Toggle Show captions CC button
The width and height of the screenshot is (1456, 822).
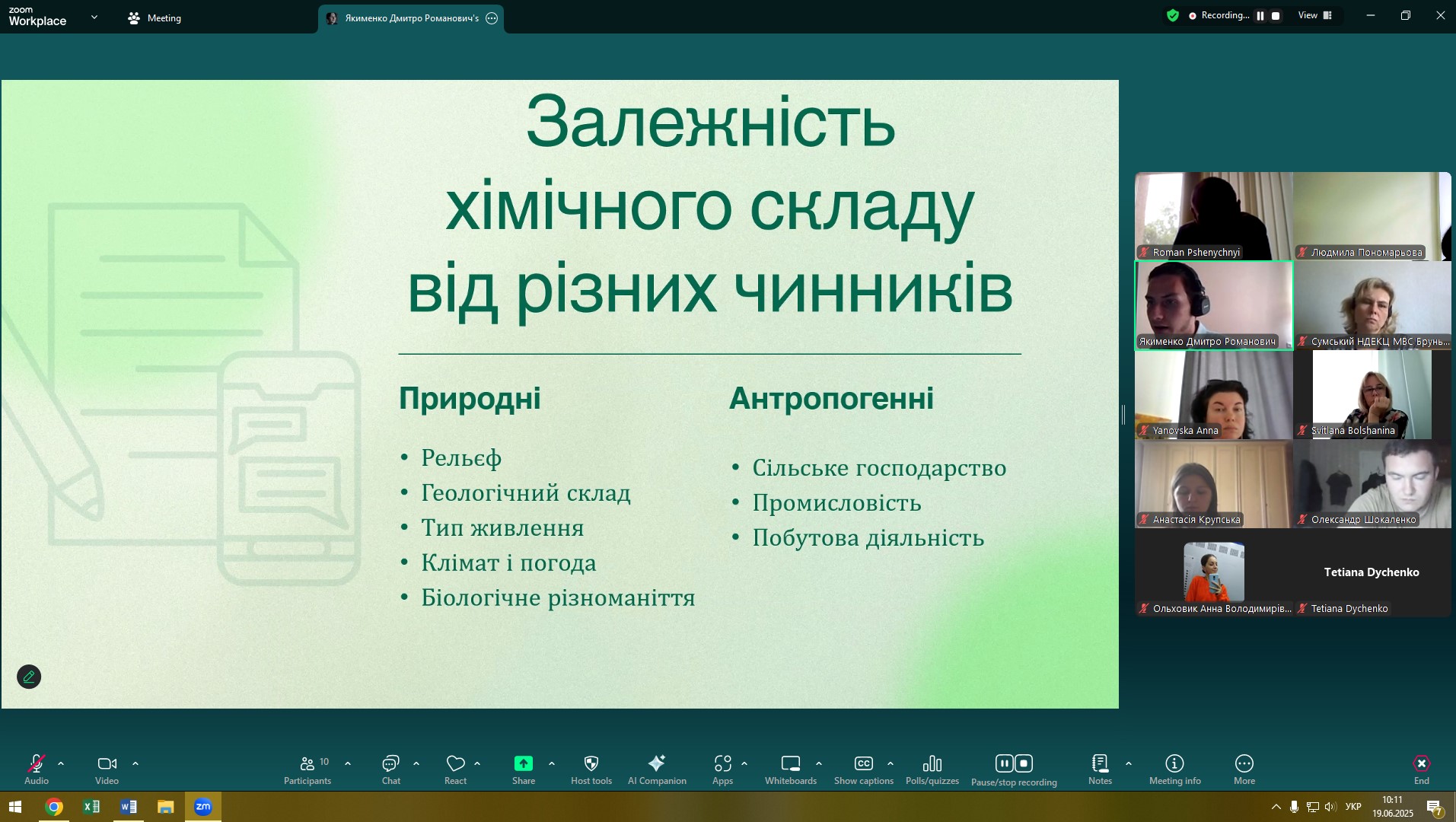(x=864, y=769)
